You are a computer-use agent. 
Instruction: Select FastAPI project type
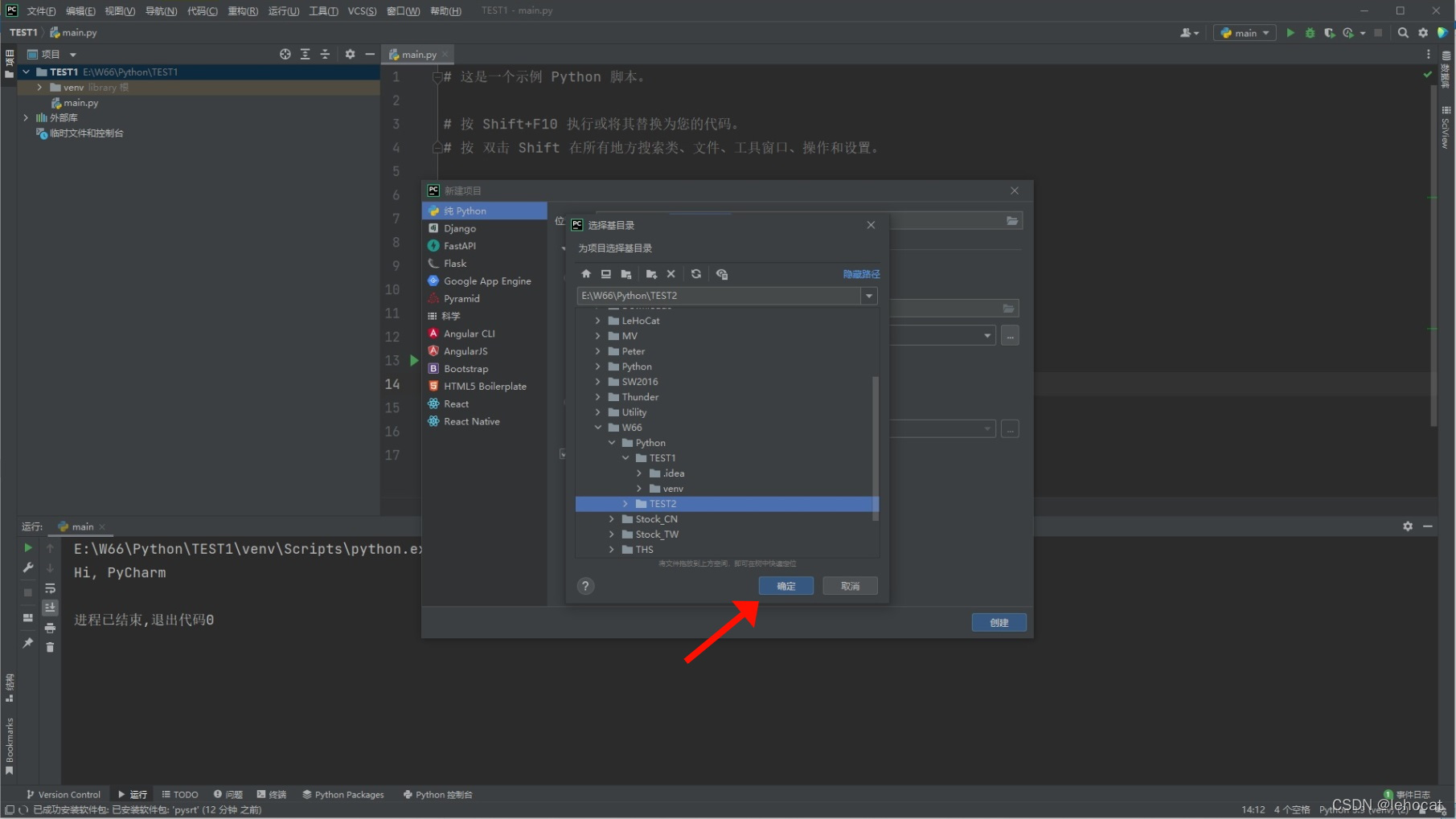(x=485, y=246)
